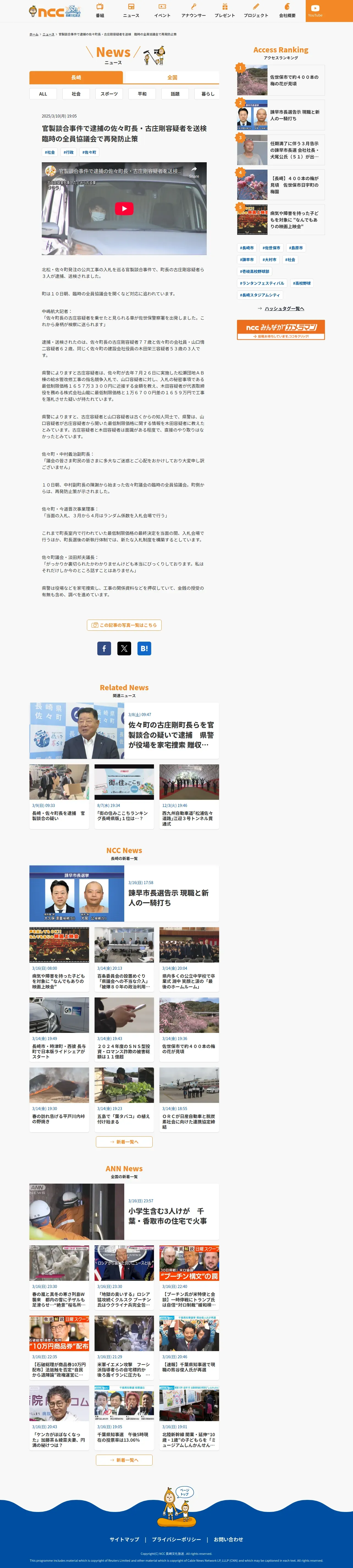Open ranking item 病気や障害を持った子ども

(x=281, y=220)
